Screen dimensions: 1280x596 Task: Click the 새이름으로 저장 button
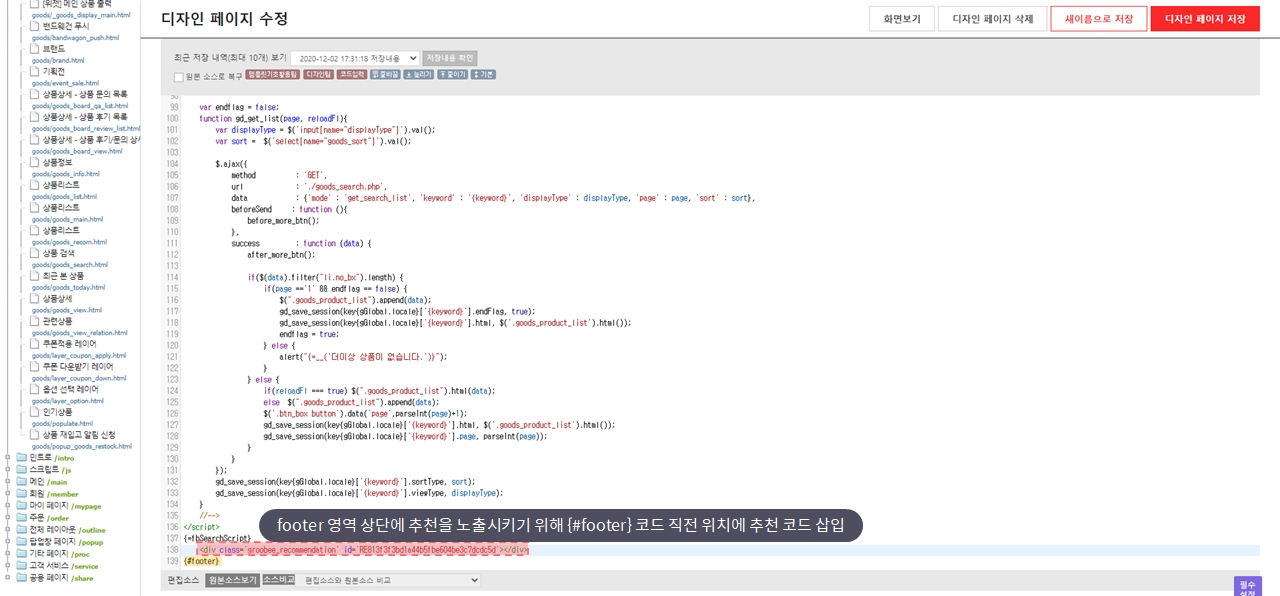[1098, 19]
